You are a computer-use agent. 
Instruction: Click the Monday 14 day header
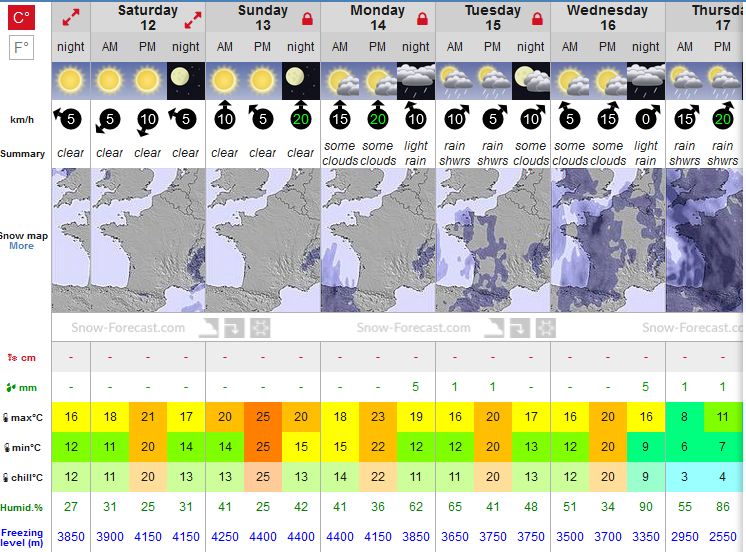click(x=378, y=18)
